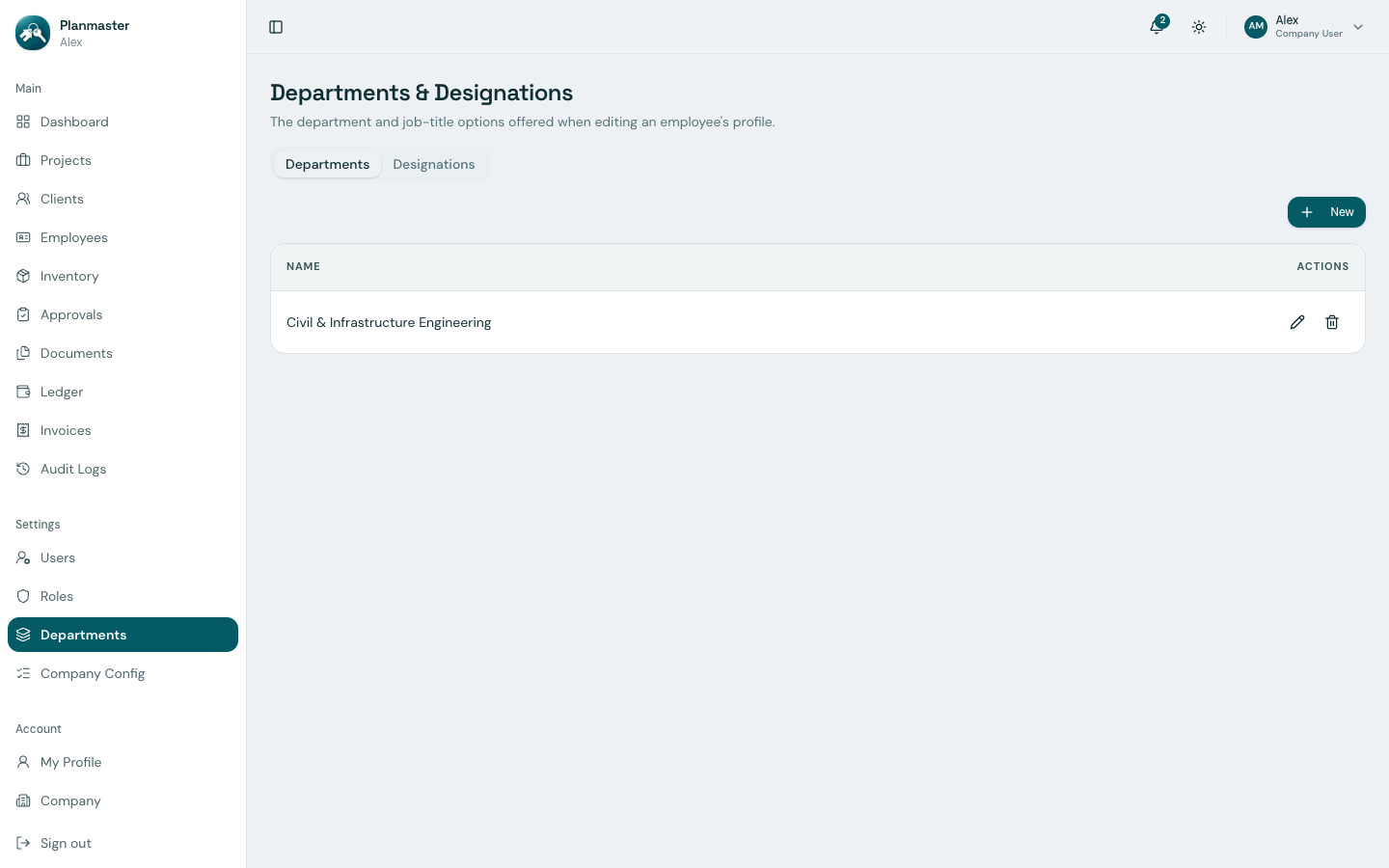Image resolution: width=1389 pixels, height=868 pixels.
Task: Open the My Profile page
Action: [x=123, y=762]
